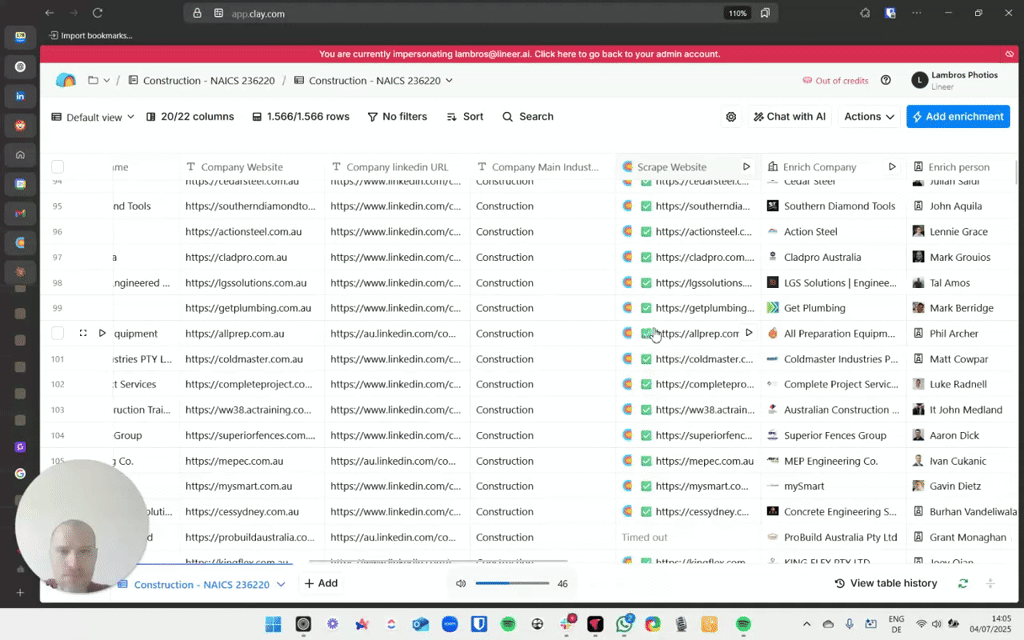Open Chat with AI
Screen dimensions: 1024x640
[789, 117]
